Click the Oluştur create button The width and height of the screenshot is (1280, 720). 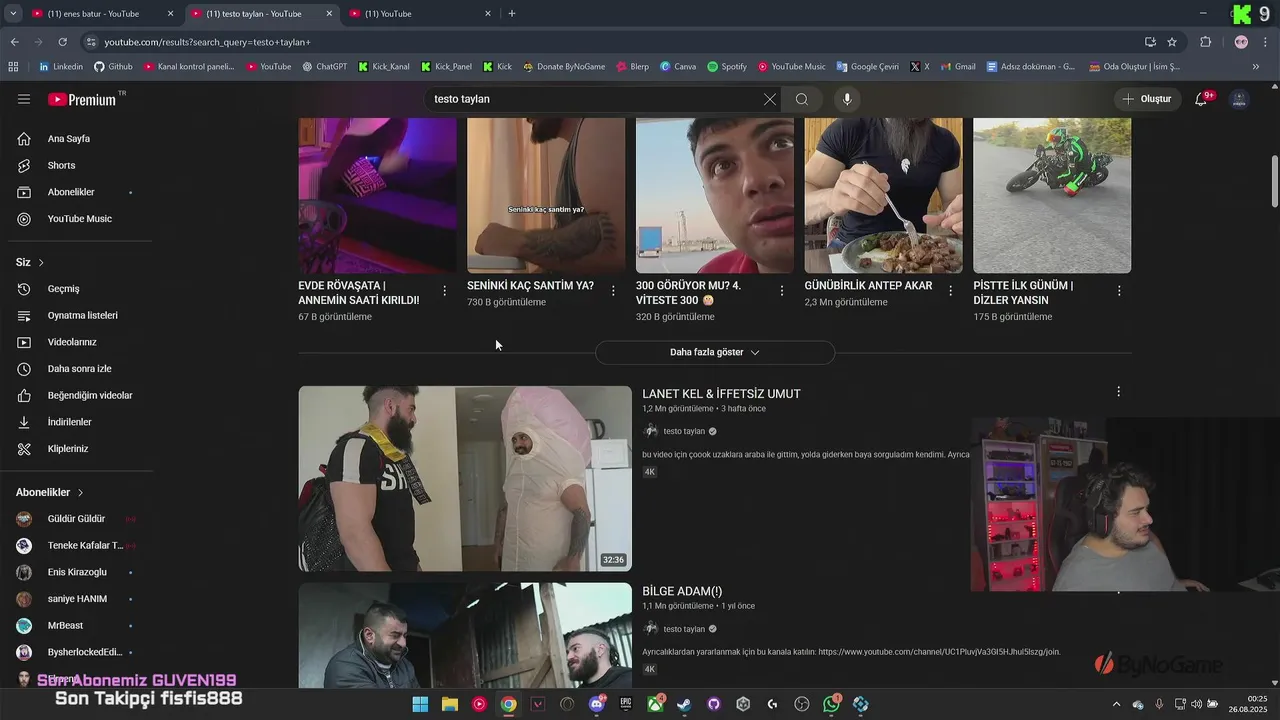click(1147, 99)
